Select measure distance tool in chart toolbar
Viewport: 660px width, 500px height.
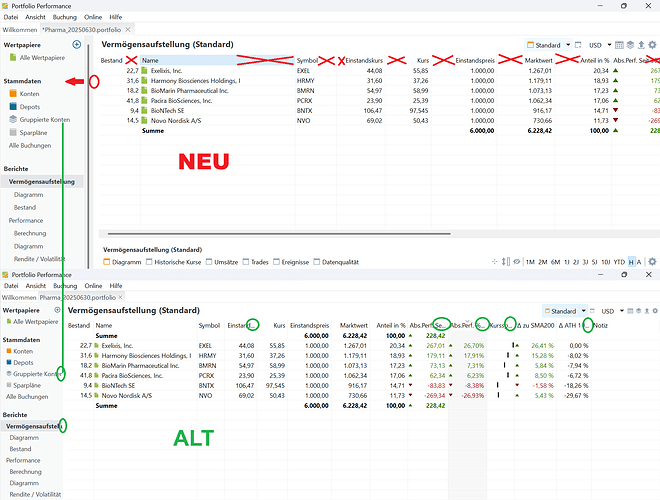pos(506,262)
